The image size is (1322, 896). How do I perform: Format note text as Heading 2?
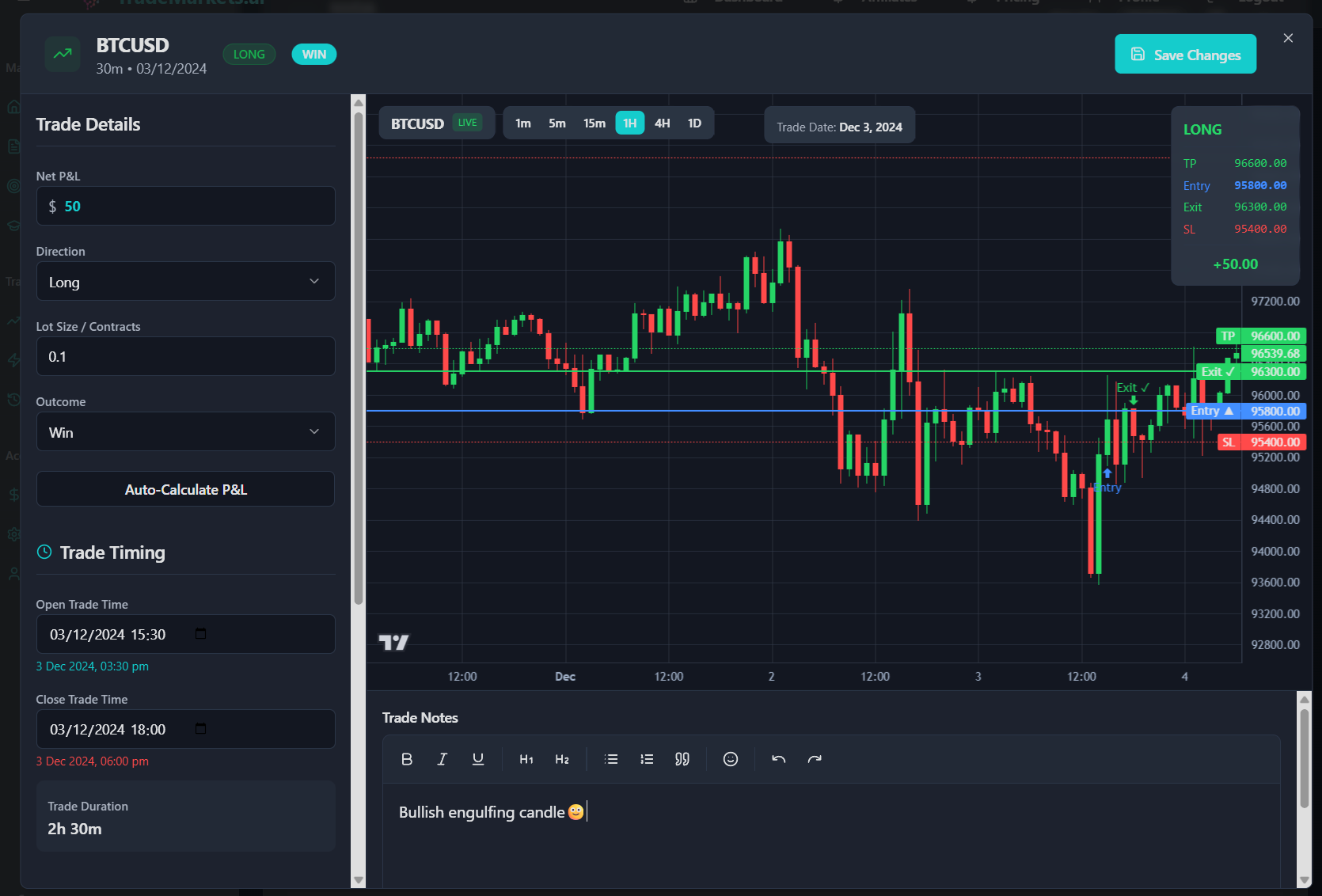tap(562, 758)
